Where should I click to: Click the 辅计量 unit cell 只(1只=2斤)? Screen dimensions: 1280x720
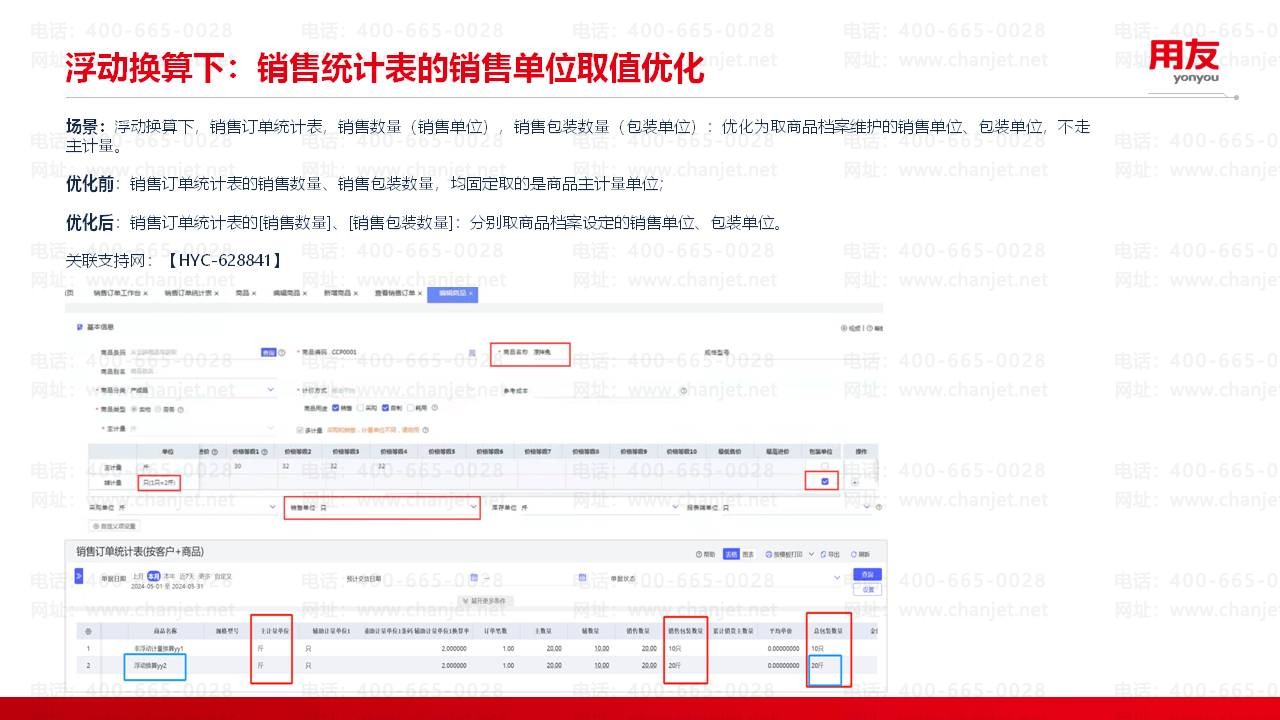[x=159, y=484]
